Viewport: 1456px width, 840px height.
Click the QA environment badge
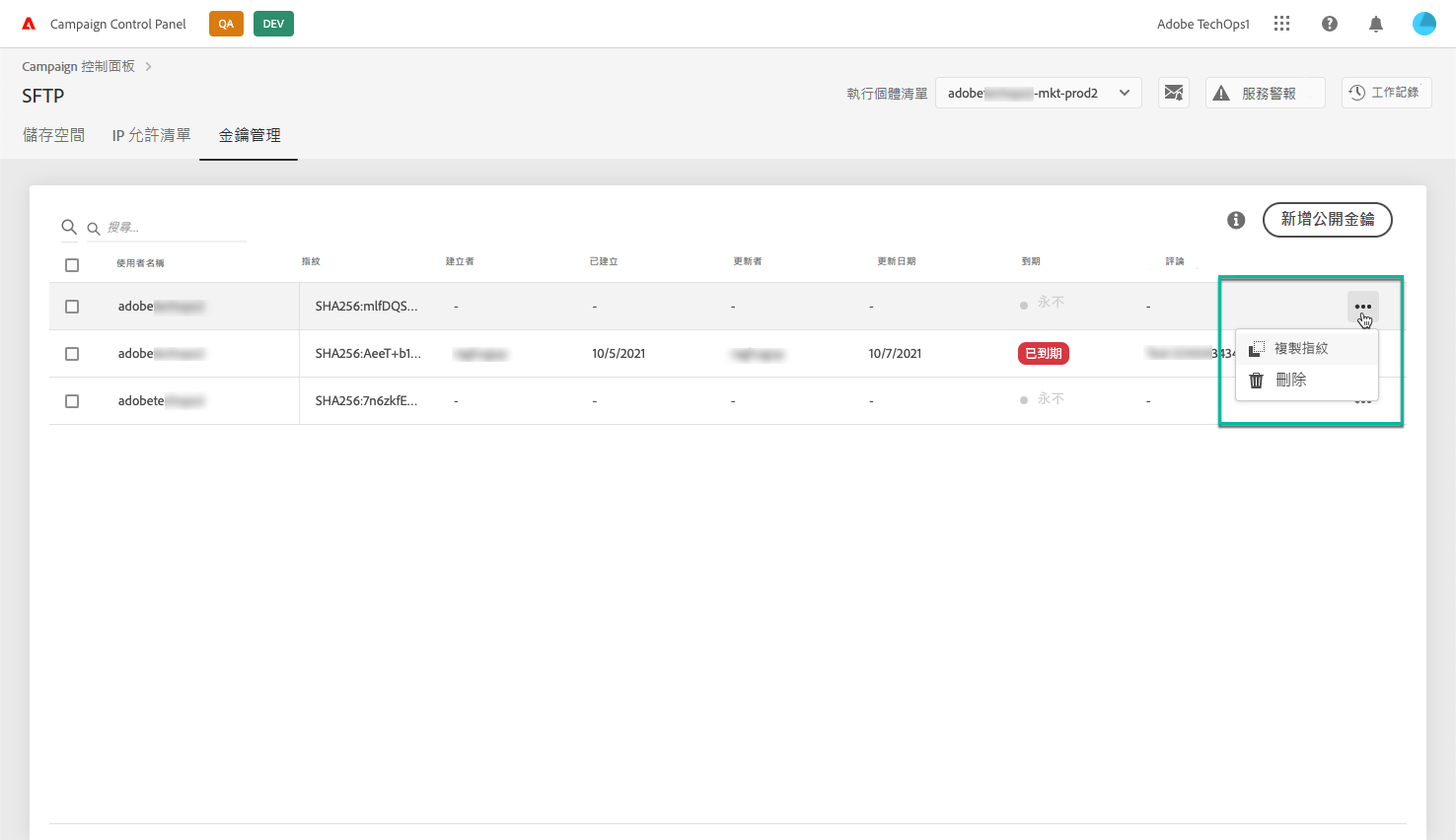click(x=226, y=24)
